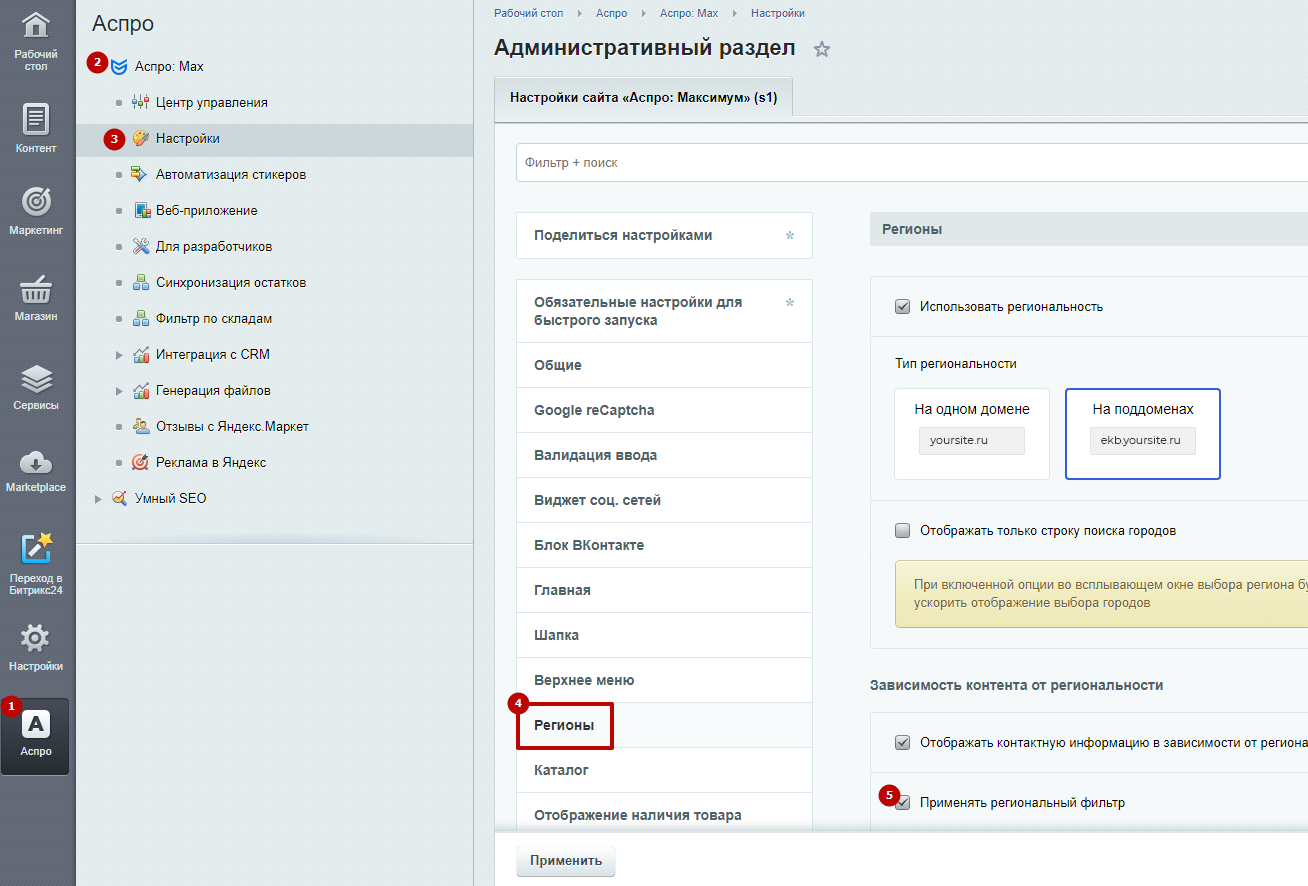1308x886 pixels.
Task: Open the Сервисы sidebar section
Action: [36, 386]
